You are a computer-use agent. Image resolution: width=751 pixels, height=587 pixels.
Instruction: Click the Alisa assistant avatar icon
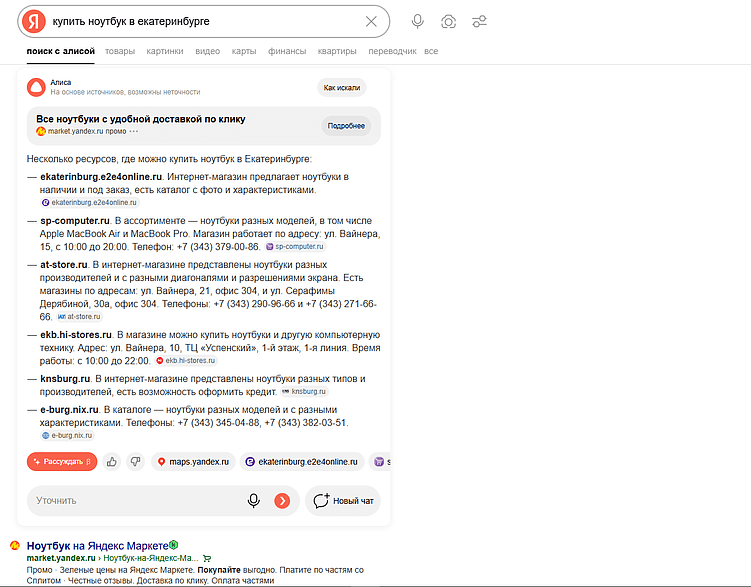click(x=36, y=87)
